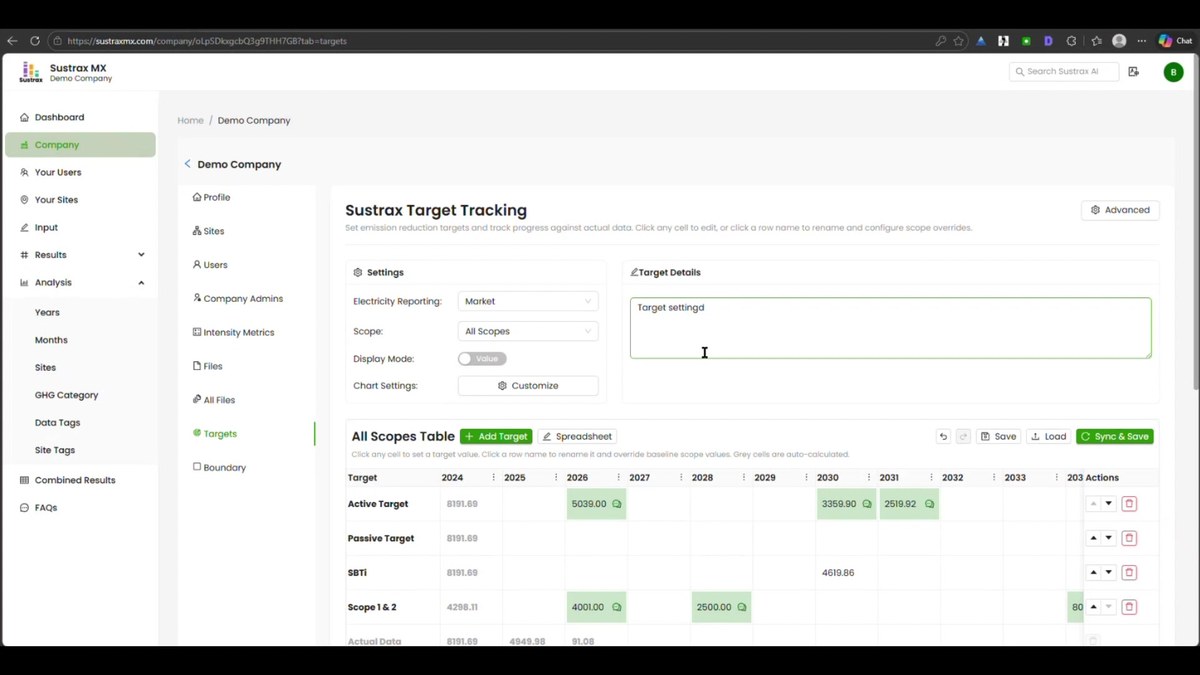Open GHG Category analysis

coord(66,395)
